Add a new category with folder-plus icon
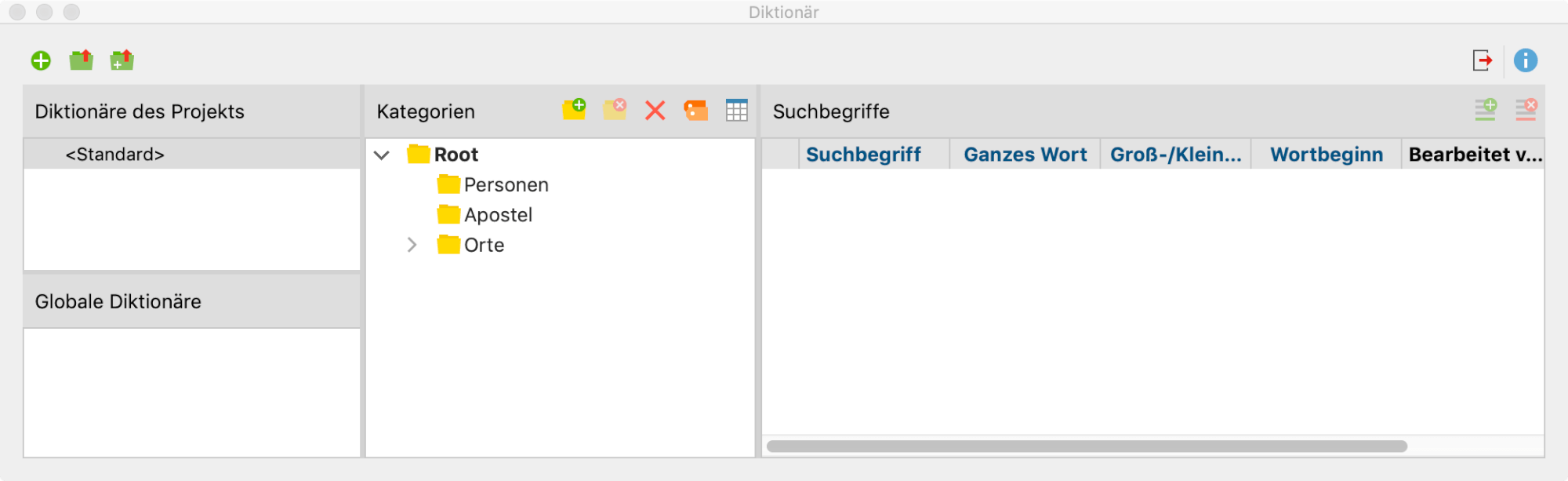The height and width of the screenshot is (481, 1568). click(x=575, y=110)
